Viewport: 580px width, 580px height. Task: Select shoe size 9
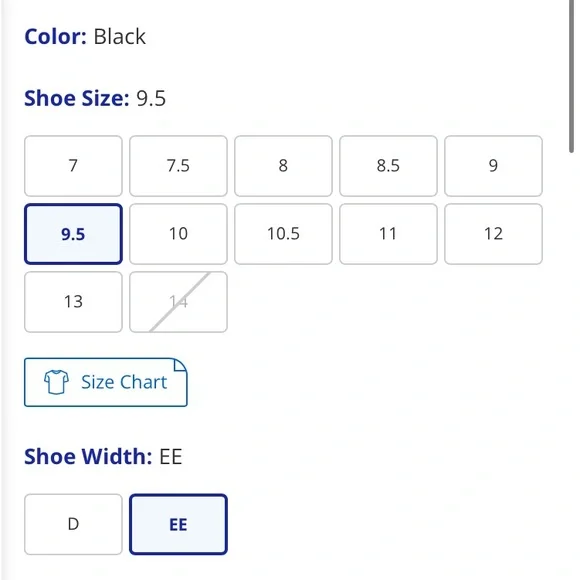coord(493,166)
